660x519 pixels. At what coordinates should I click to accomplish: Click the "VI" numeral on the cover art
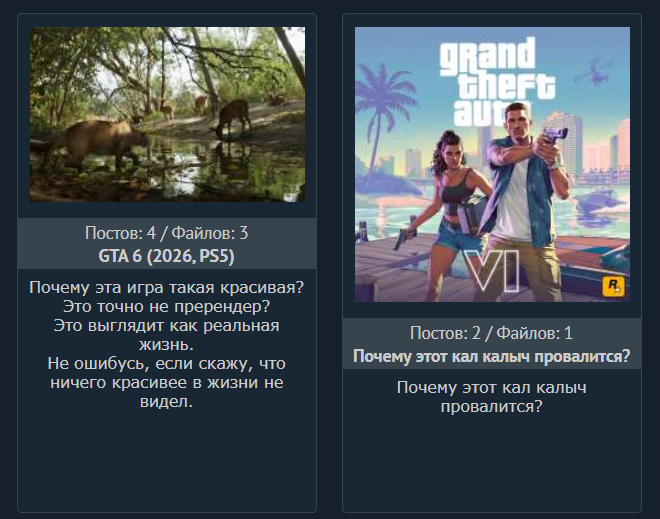(x=494, y=270)
